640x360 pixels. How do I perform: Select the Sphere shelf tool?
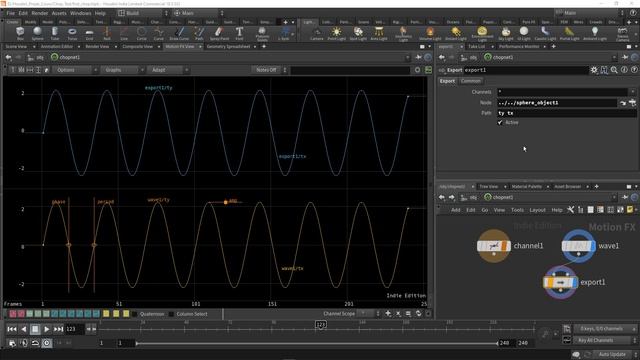tap(37, 33)
